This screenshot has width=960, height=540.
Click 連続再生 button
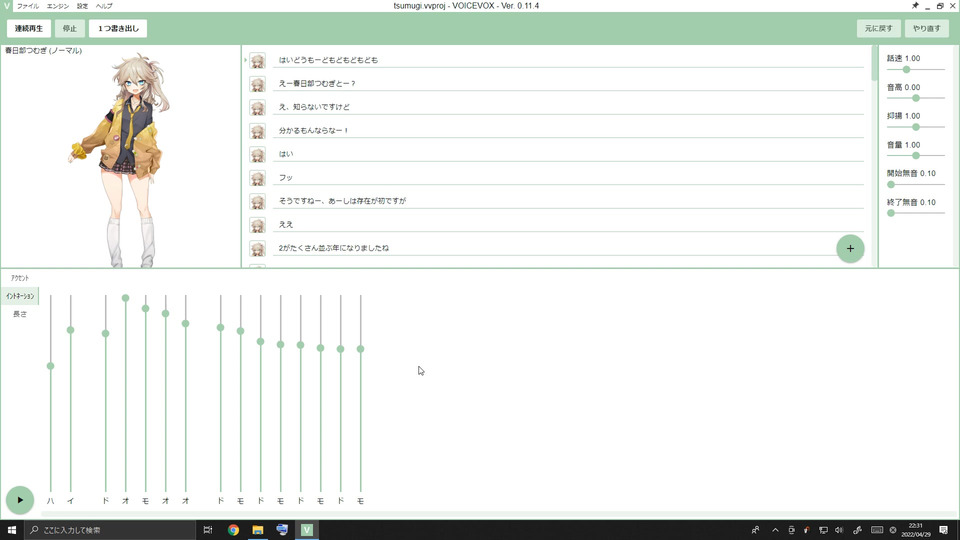point(29,28)
